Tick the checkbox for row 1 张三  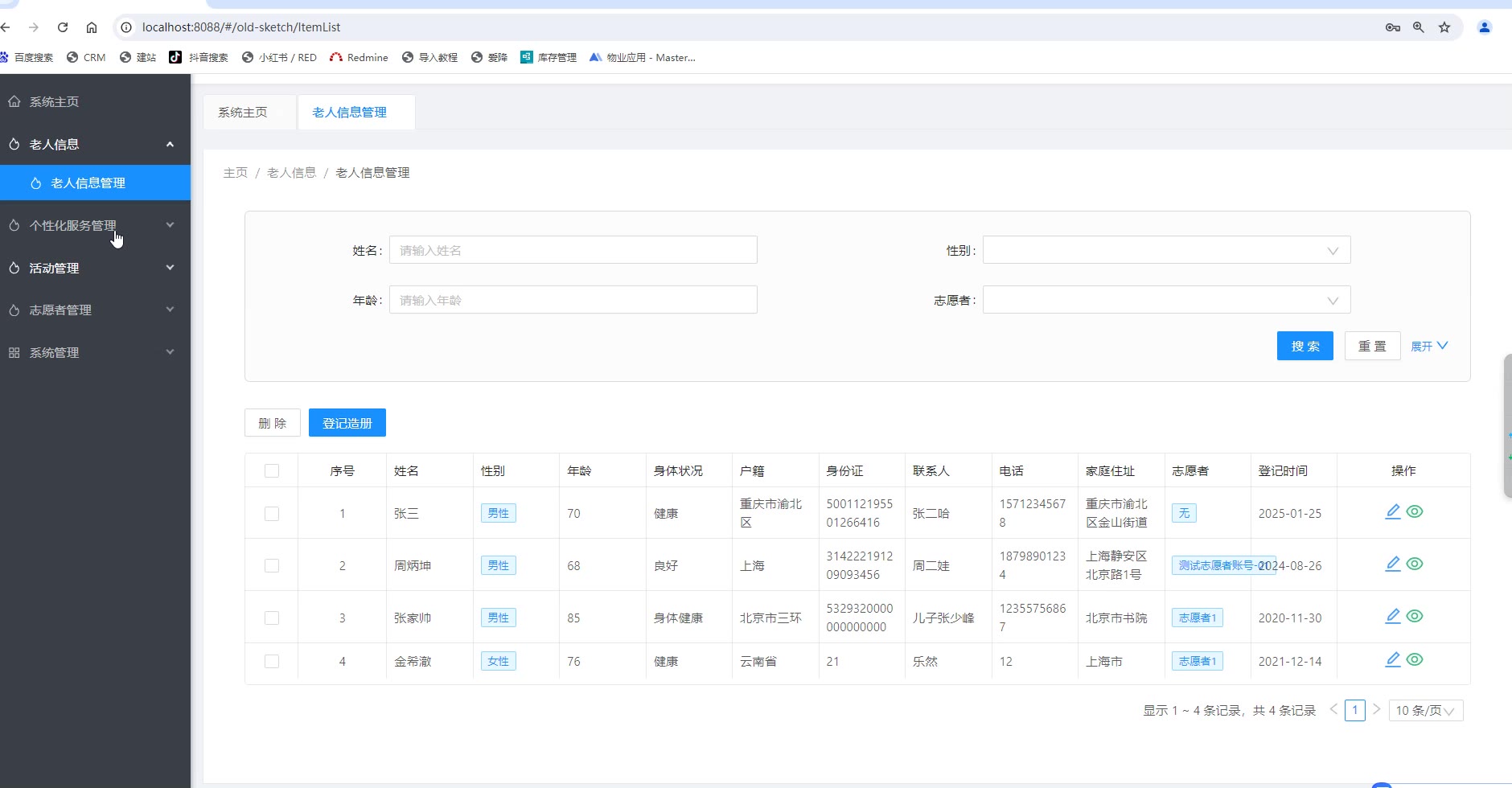272,514
